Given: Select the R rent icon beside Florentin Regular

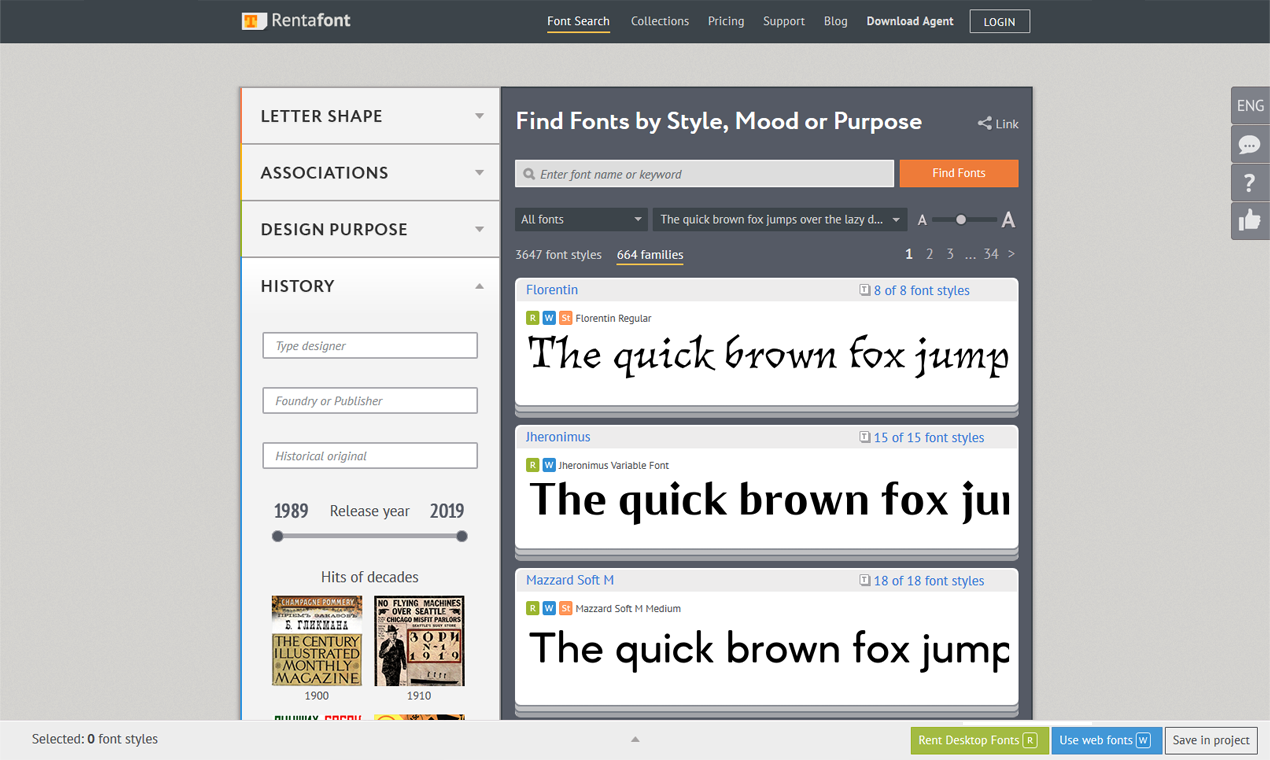Looking at the screenshot, I should [x=532, y=317].
